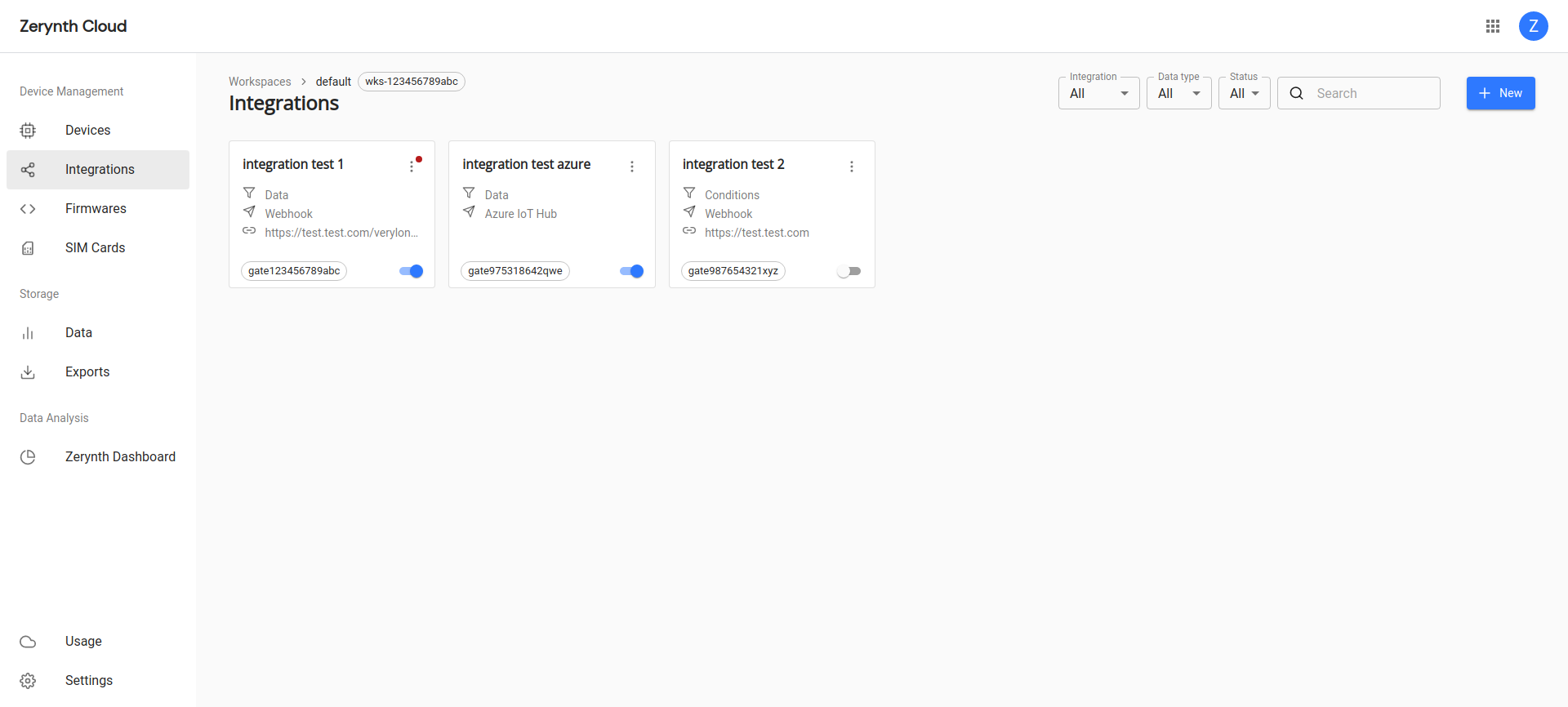Screen dimensions: 1568x707
Task: Go to Devices in the sidebar
Action: click(98, 131)
